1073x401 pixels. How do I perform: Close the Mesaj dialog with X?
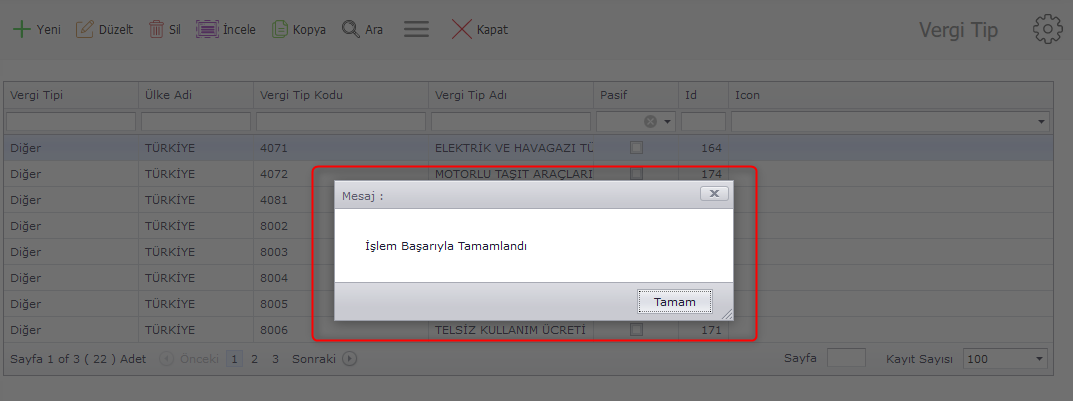coord(713,194)
